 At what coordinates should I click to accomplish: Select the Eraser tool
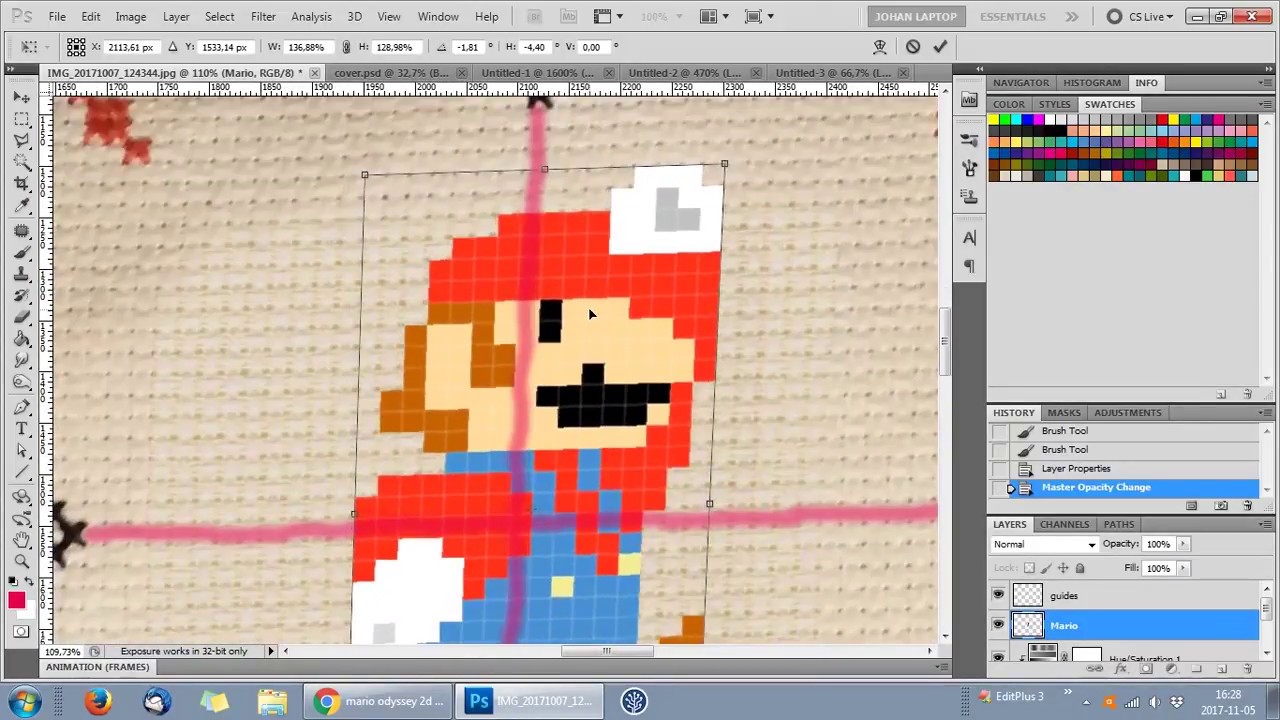coord(22,318)
